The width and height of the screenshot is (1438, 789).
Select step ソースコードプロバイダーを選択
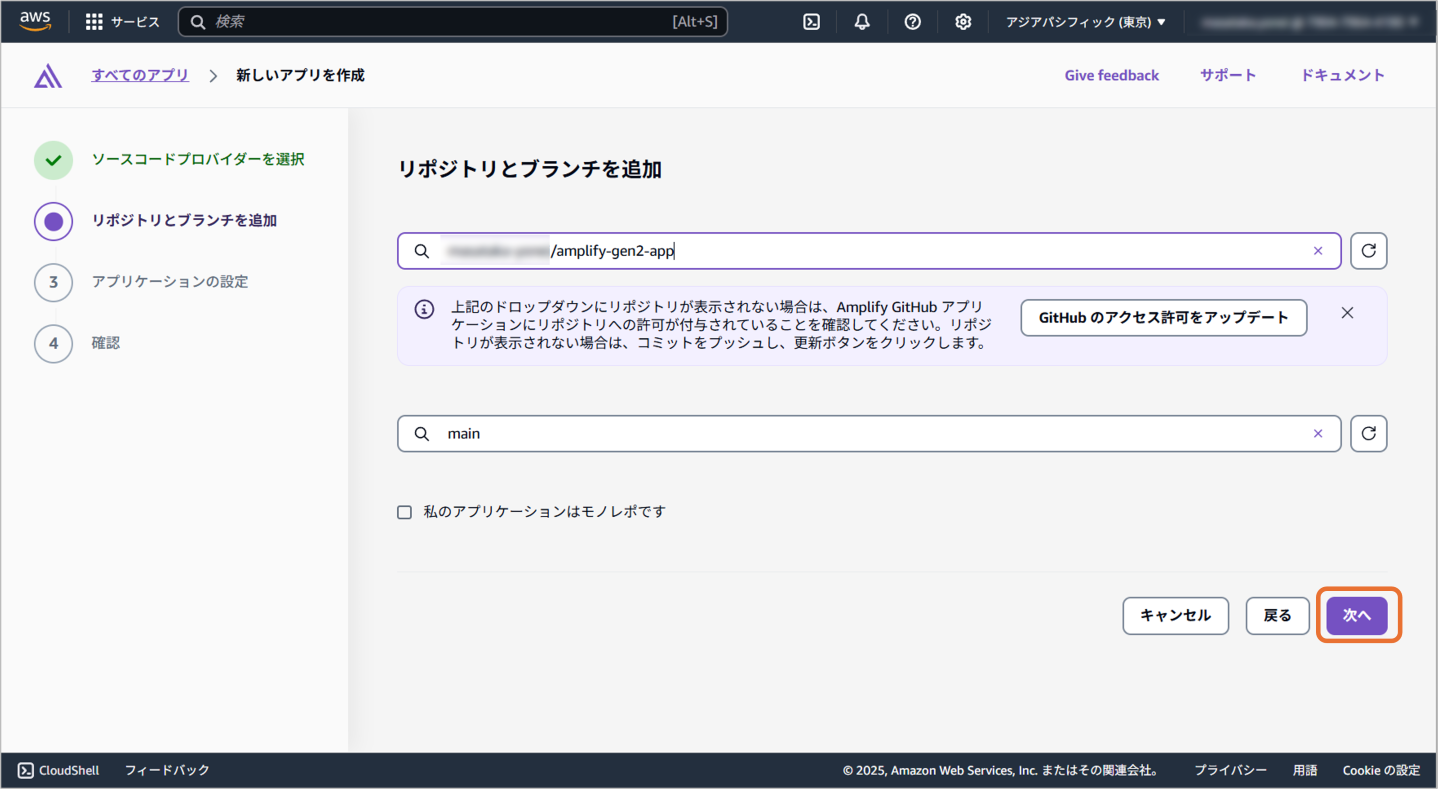tap(198, 159)
